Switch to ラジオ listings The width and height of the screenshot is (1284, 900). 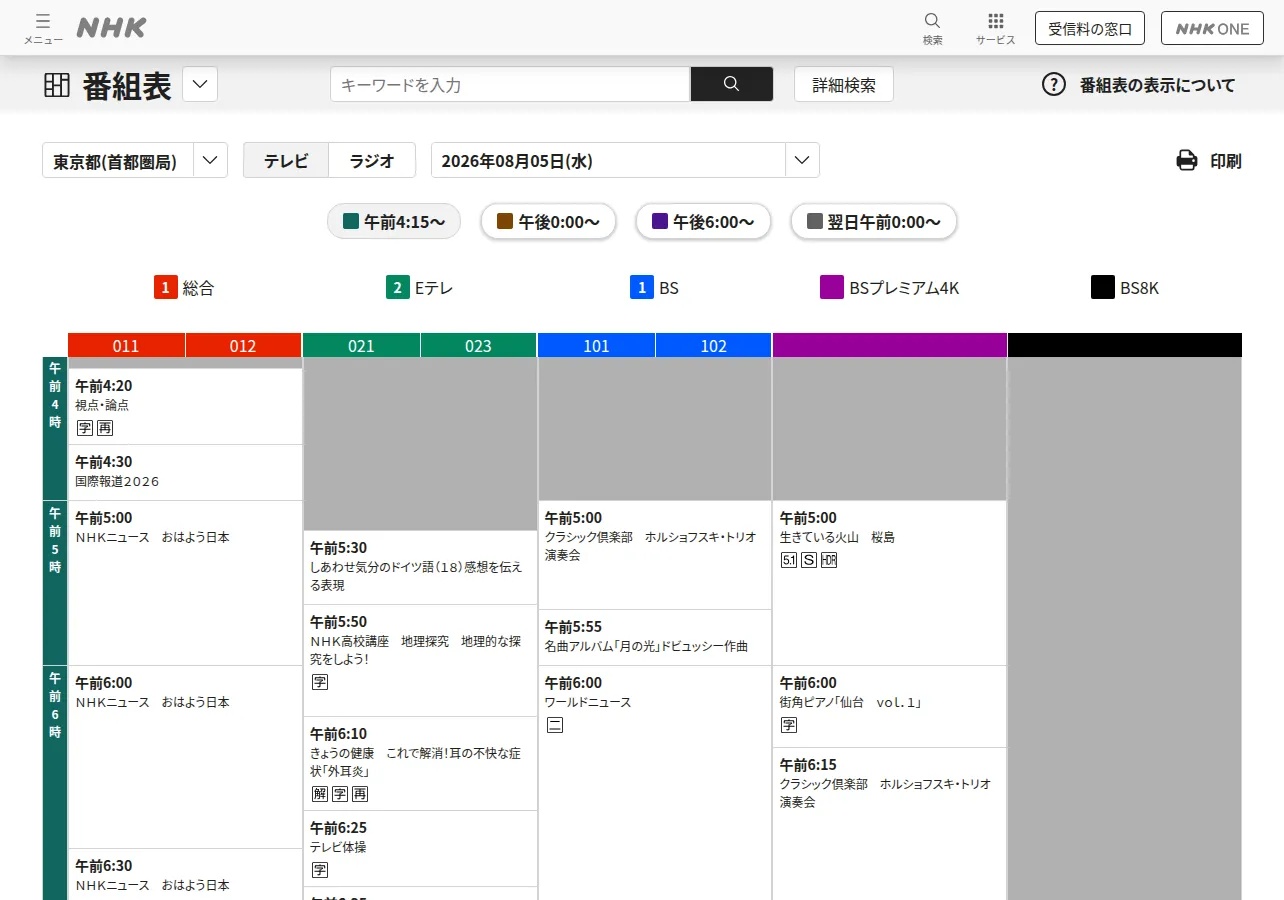pos(372,160)
